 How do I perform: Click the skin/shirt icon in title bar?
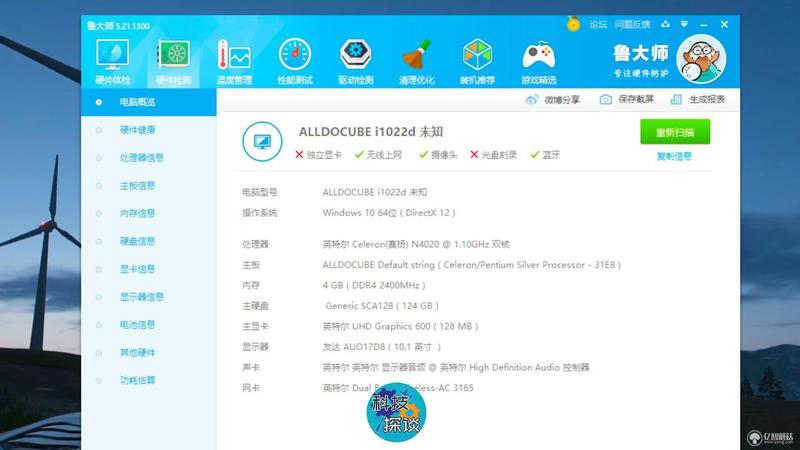pyautogui.click(x=665, y=24)
